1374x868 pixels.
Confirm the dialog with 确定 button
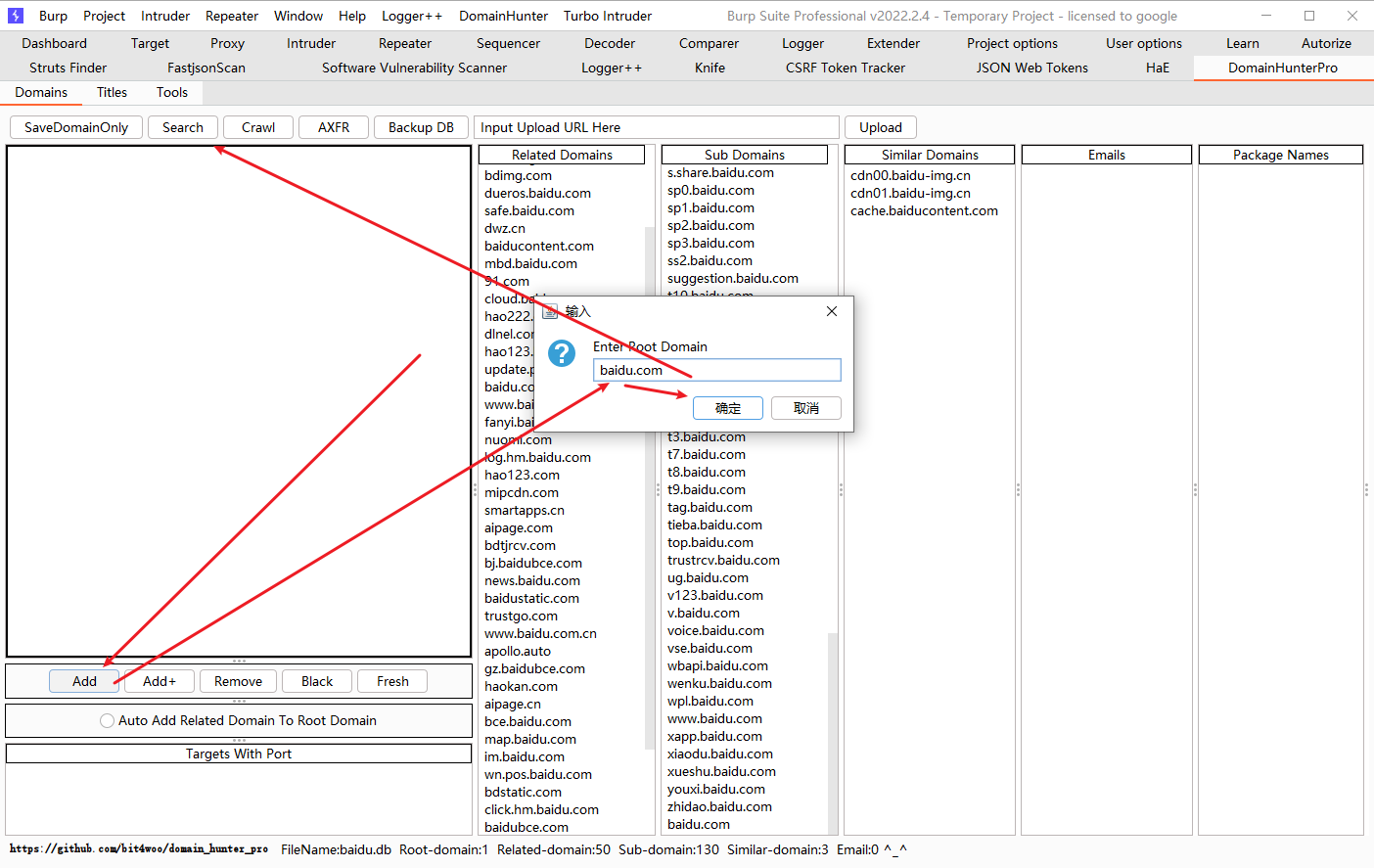(728, 408)
